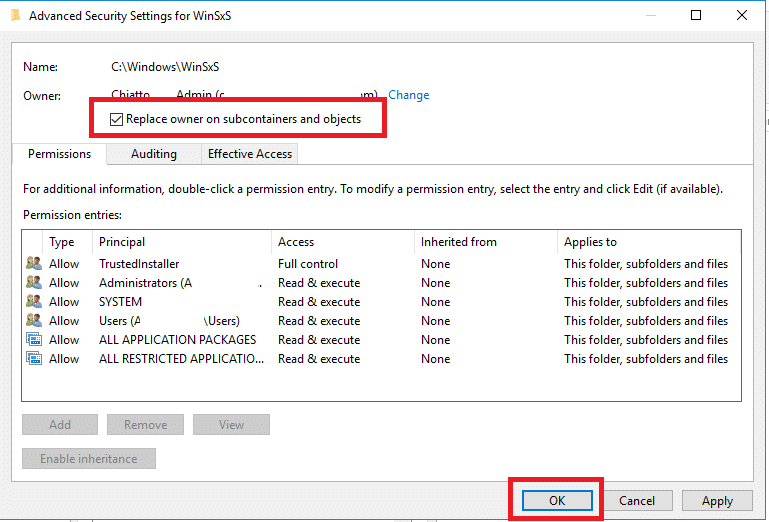Screen dimensions: 769x522
Task: Close the Advanced Security Settings window
Action: click(x=742, y=15)
